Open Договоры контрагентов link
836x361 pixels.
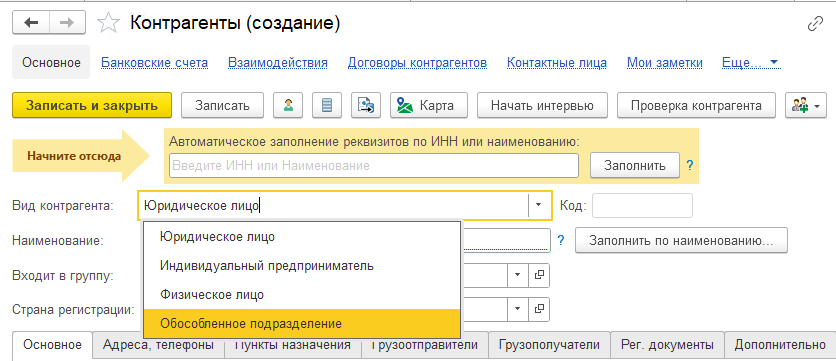pyautogui.click(x=417, y=63)
